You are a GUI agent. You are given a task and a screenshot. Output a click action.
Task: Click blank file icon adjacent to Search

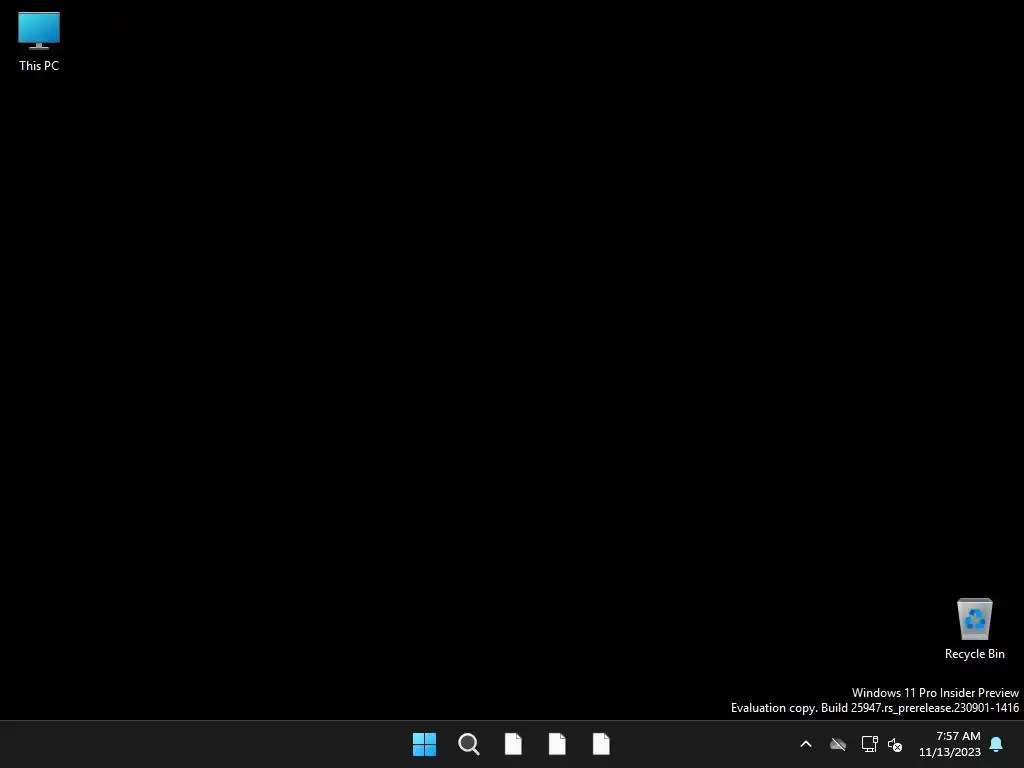[x=513, y=744]
